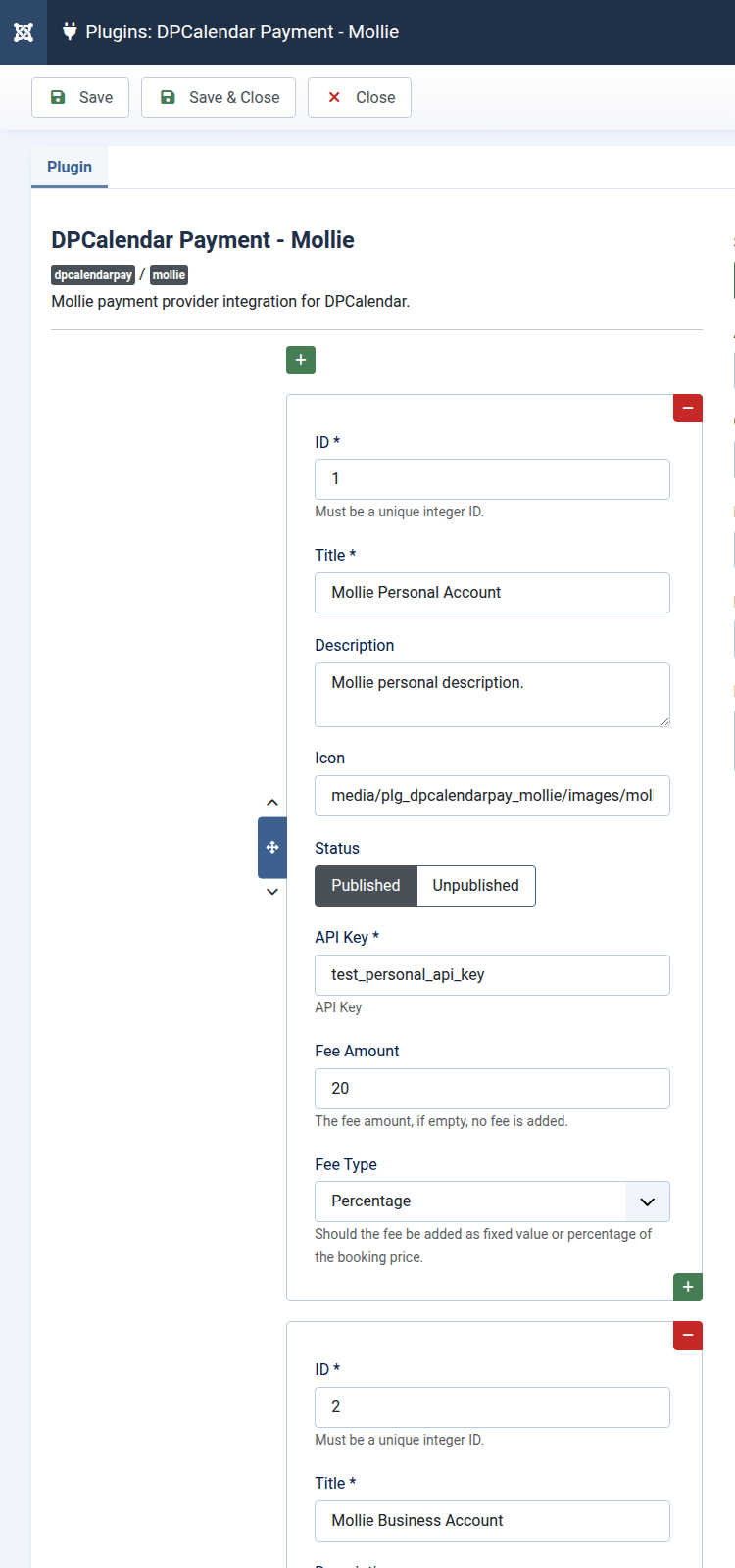Screen dimensions: 735x1568
Task: Click the blue drag handle for reordering
Action: click(x=272, y=847)
